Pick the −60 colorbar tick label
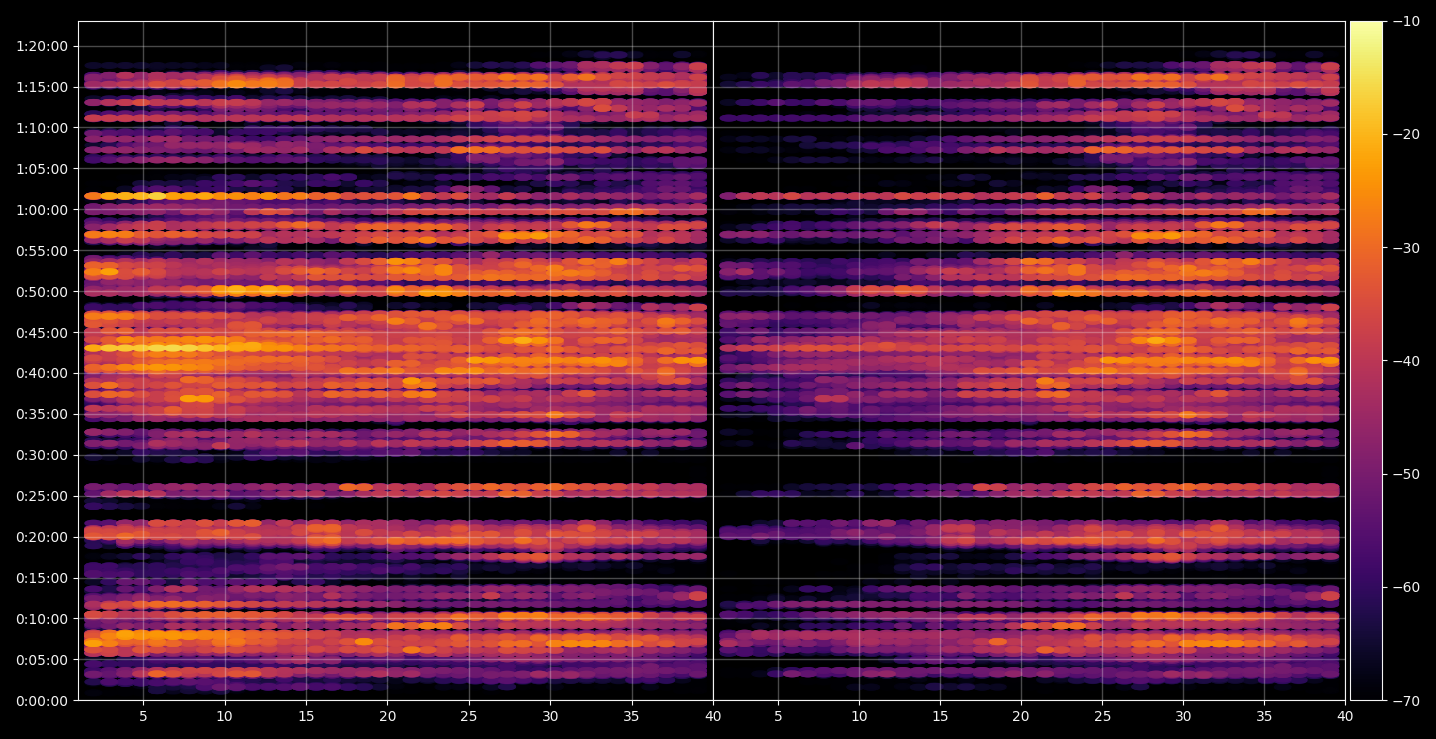This screenshot has height=739, width=1436. tap(1405, 587)
